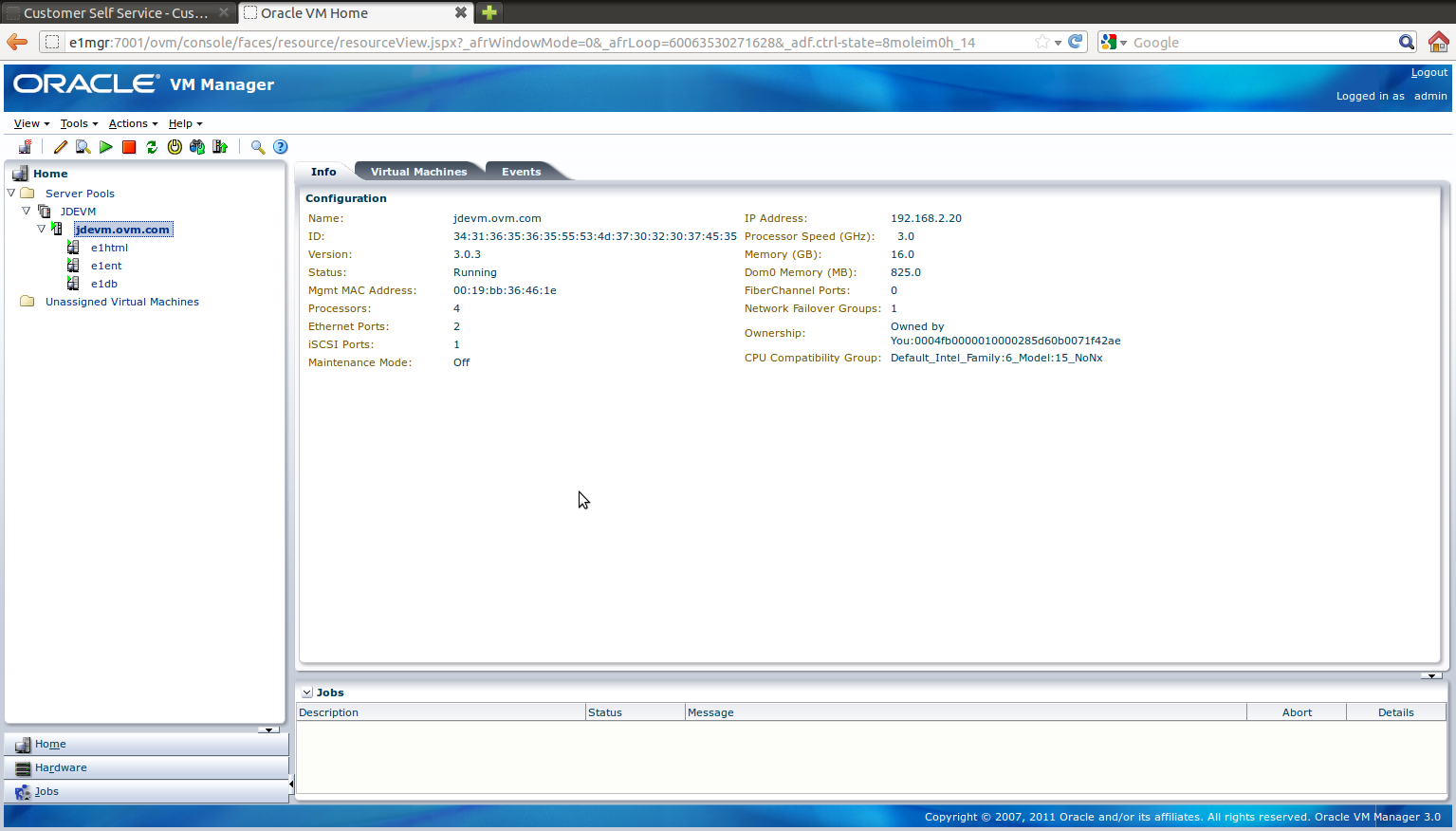Viewport: 1456px width, 831px height.
Task: Click the e1html virtual machine icon
Action: [x=73, y=248]
